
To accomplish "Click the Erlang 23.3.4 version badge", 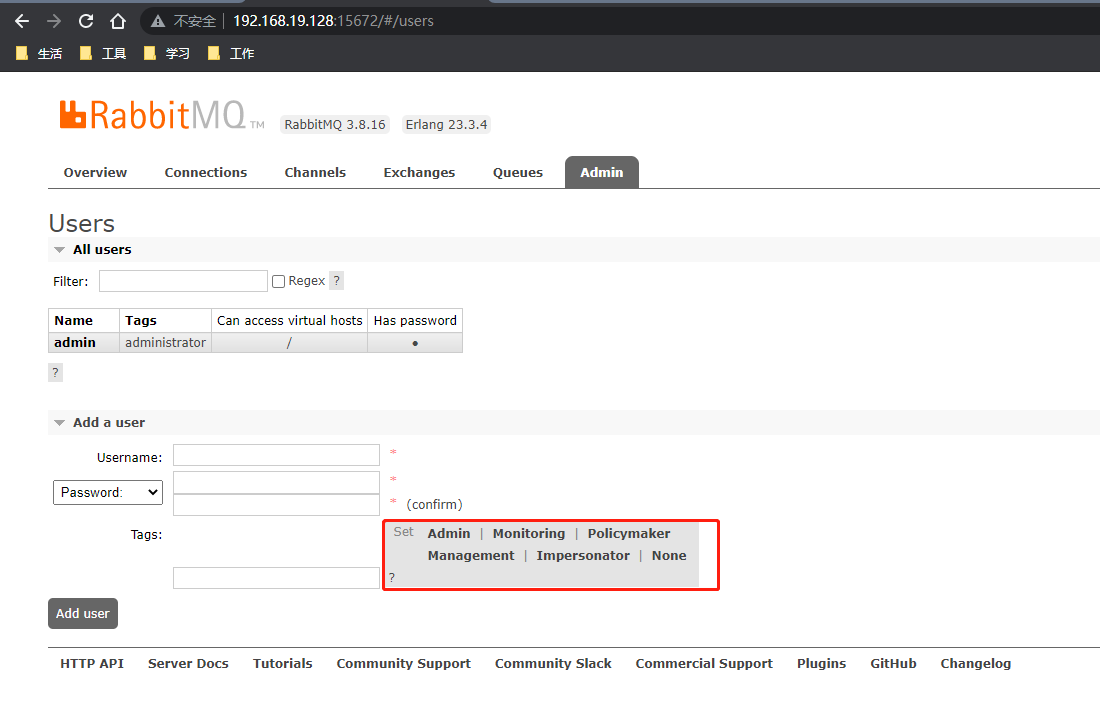I will pos(446,125).
